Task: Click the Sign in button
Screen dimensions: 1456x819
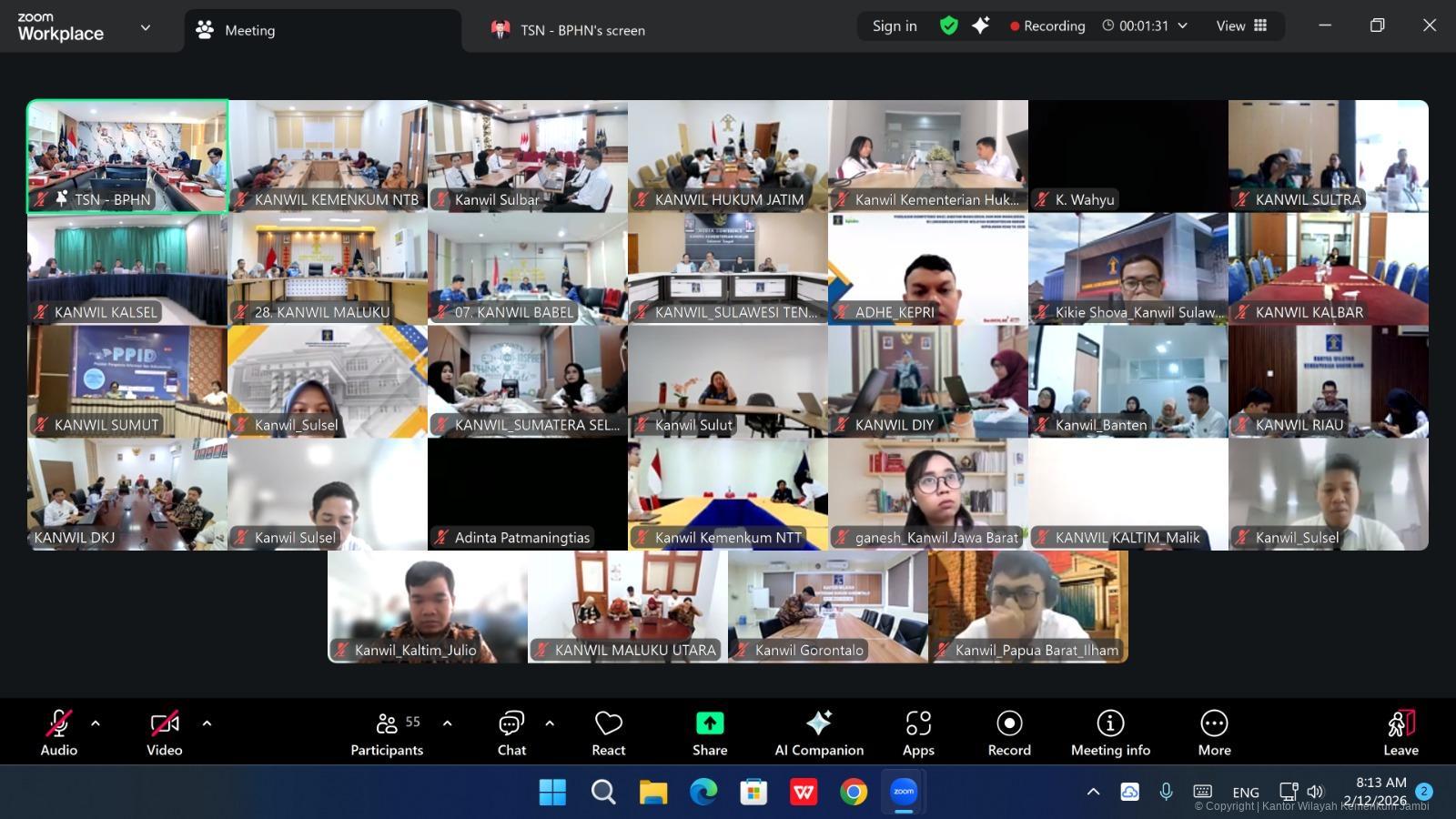Action: [x=895, y=25]
